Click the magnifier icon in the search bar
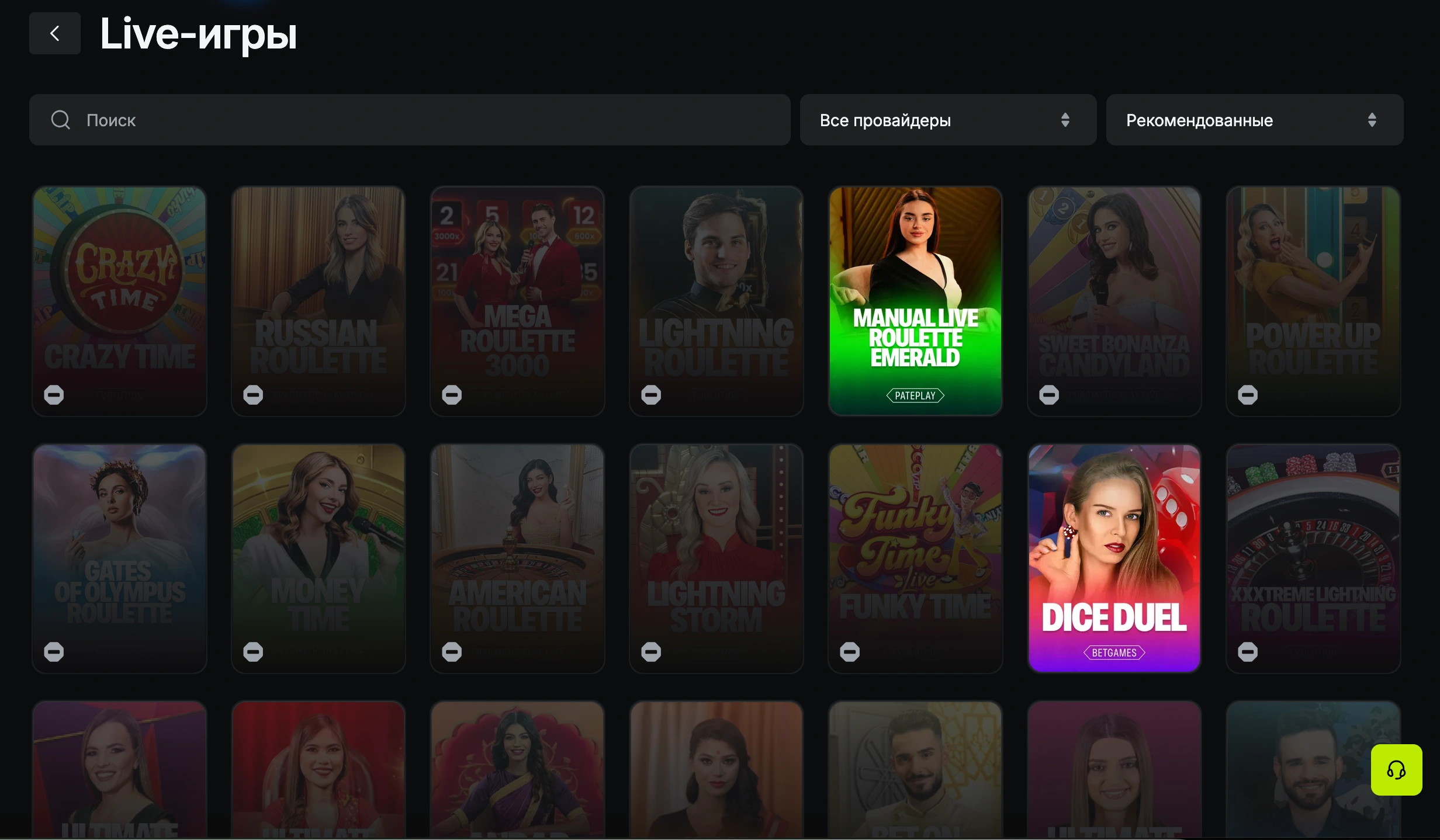This screenshot has width=1440, height=840. [60, 120]
